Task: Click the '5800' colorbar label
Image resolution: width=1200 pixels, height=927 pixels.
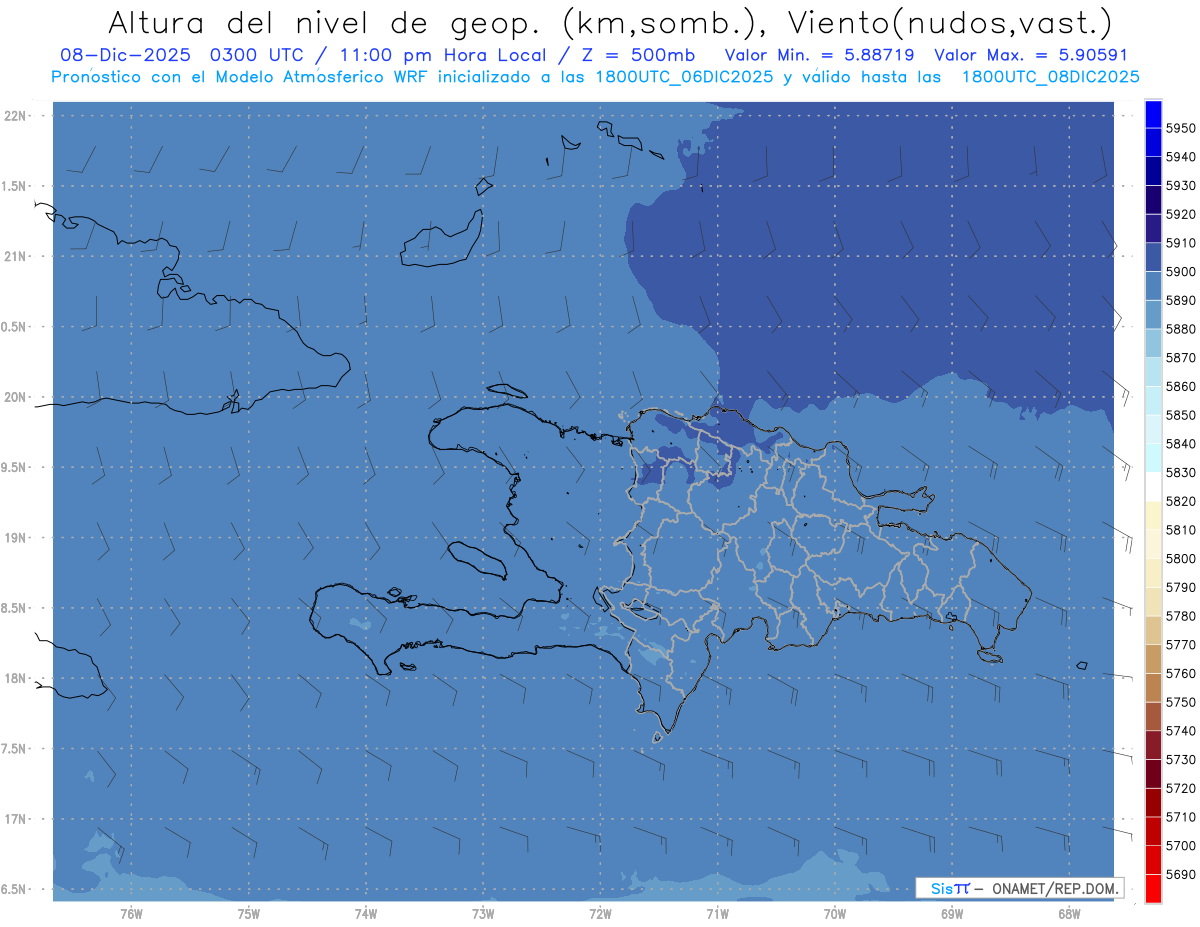Action: point(1180,558)
